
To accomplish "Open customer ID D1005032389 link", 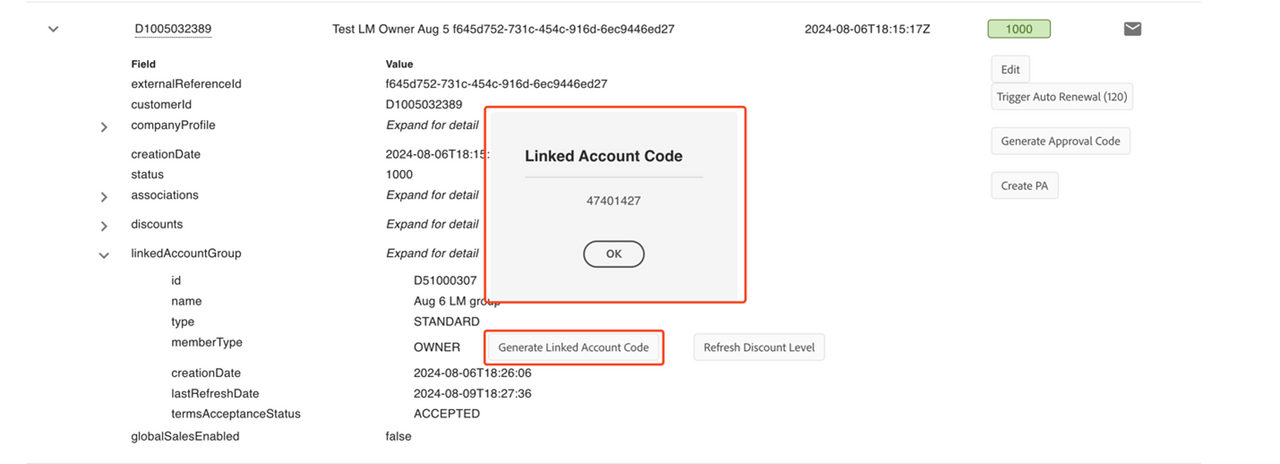I will 173,29.
